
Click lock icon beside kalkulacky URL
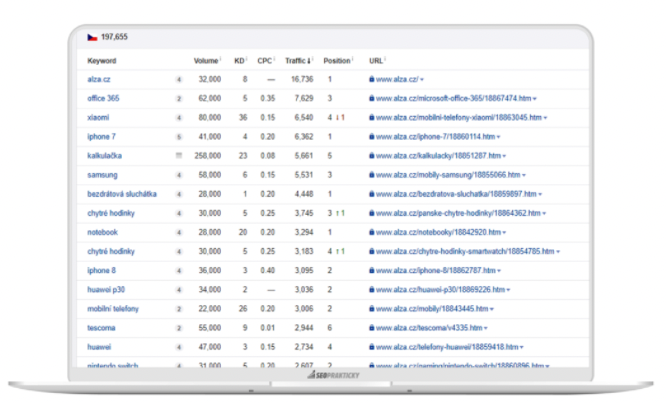(372, 155)
